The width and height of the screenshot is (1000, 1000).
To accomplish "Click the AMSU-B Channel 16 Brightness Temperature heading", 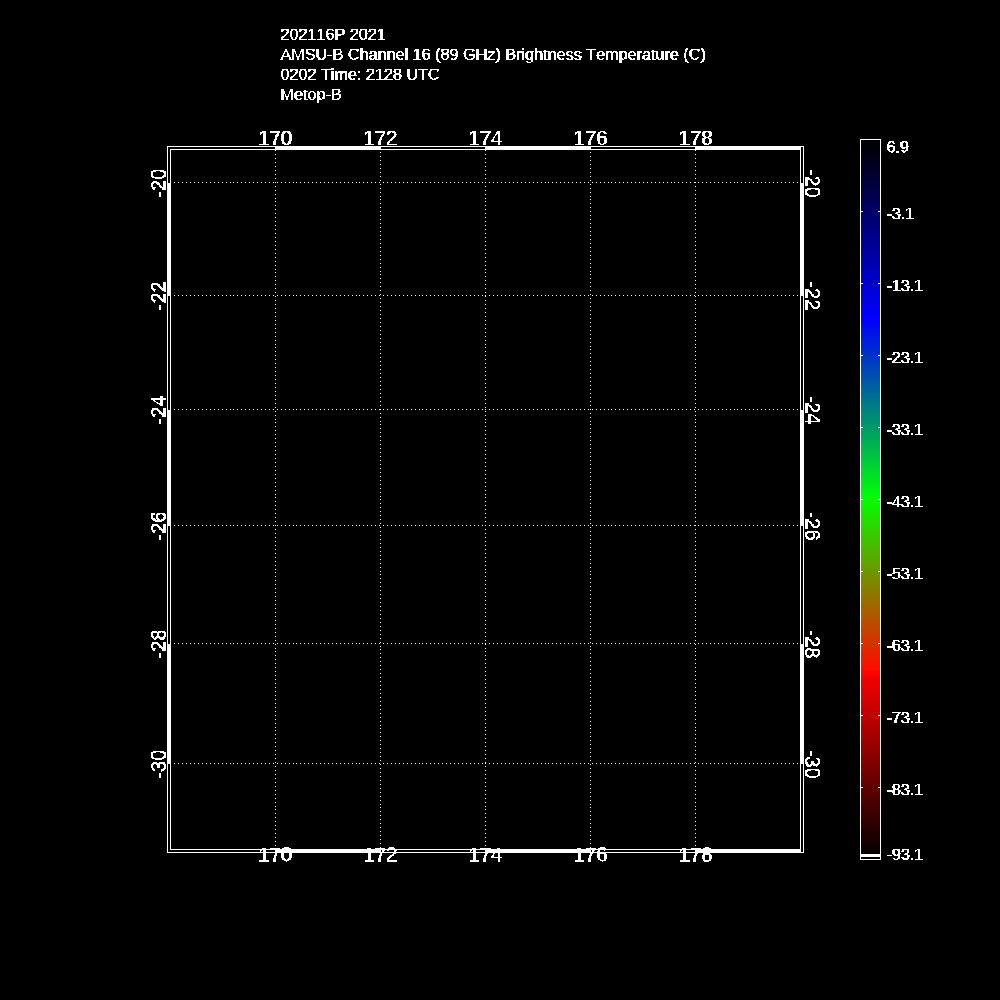I will coord(492,55).
